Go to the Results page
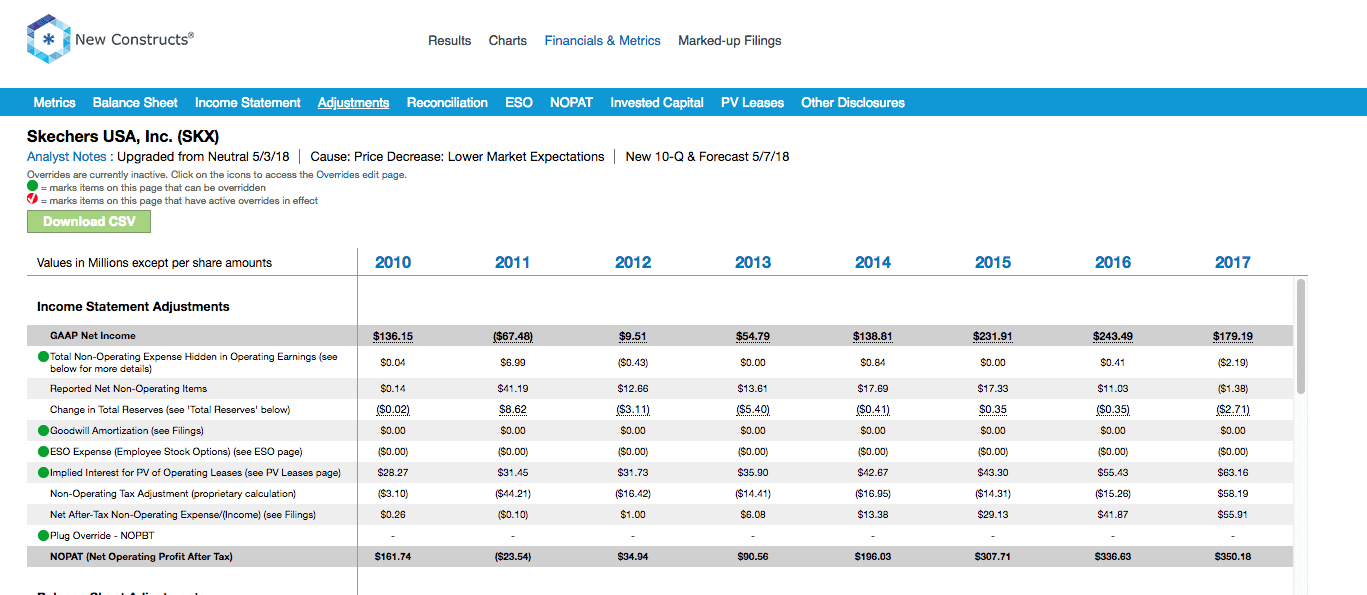 (x=450, y=41)
